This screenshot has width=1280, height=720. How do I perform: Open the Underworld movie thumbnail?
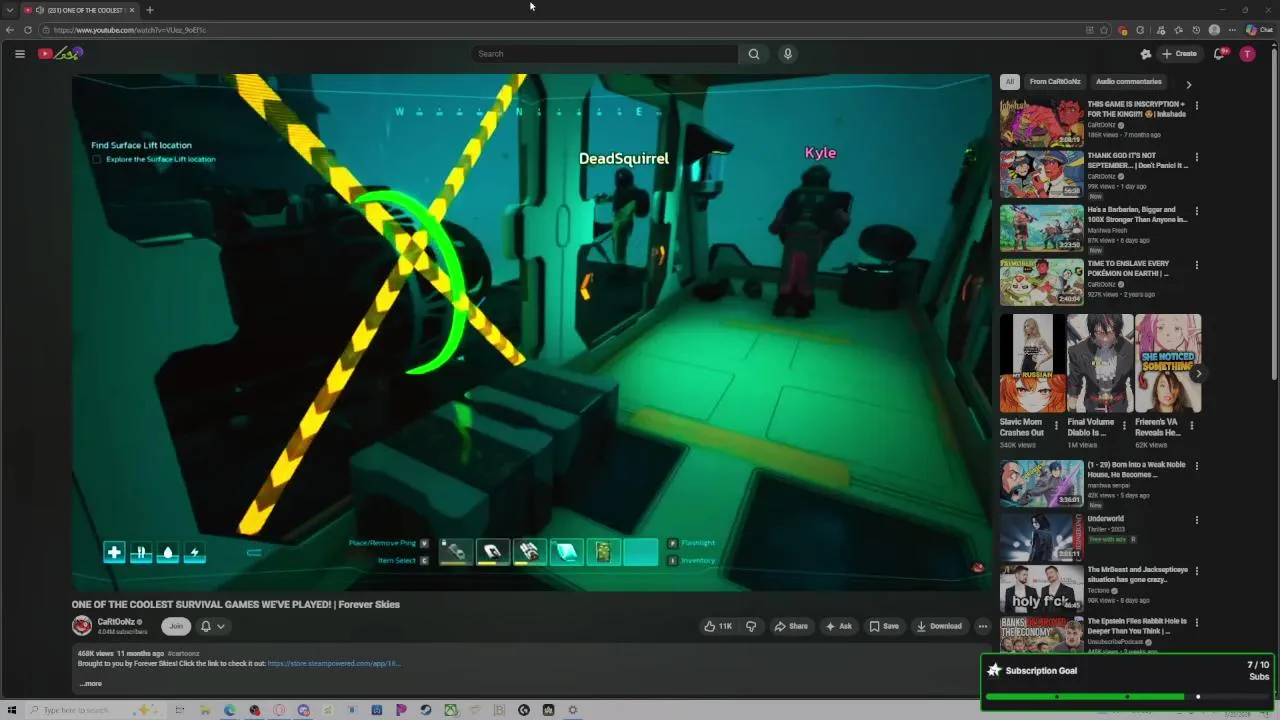tap(1041, 536)
